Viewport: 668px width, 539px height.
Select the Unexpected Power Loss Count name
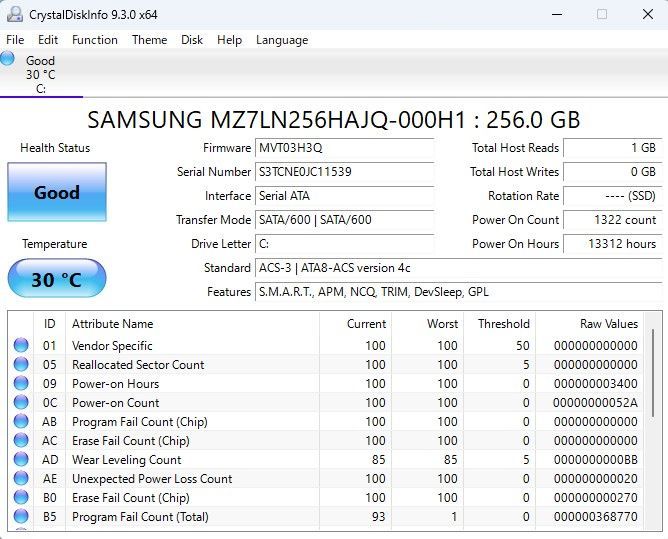[x=152, y=478]
